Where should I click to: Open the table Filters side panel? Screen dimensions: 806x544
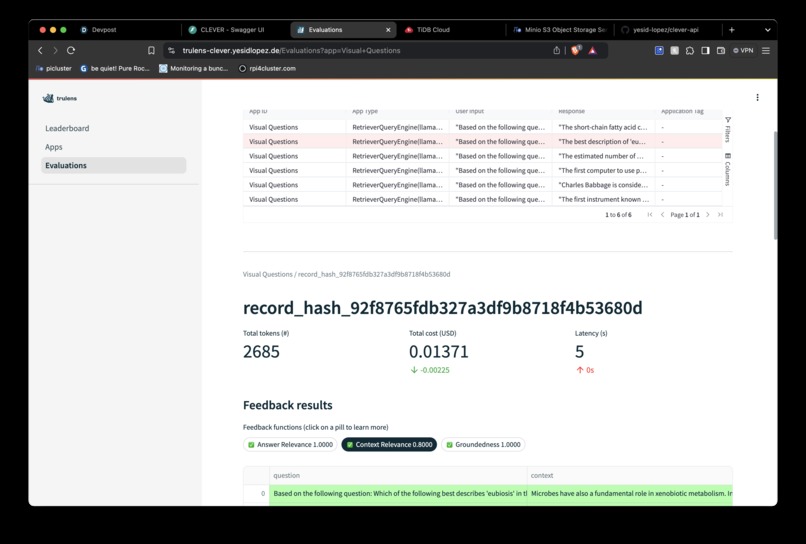tap(728, 130)
